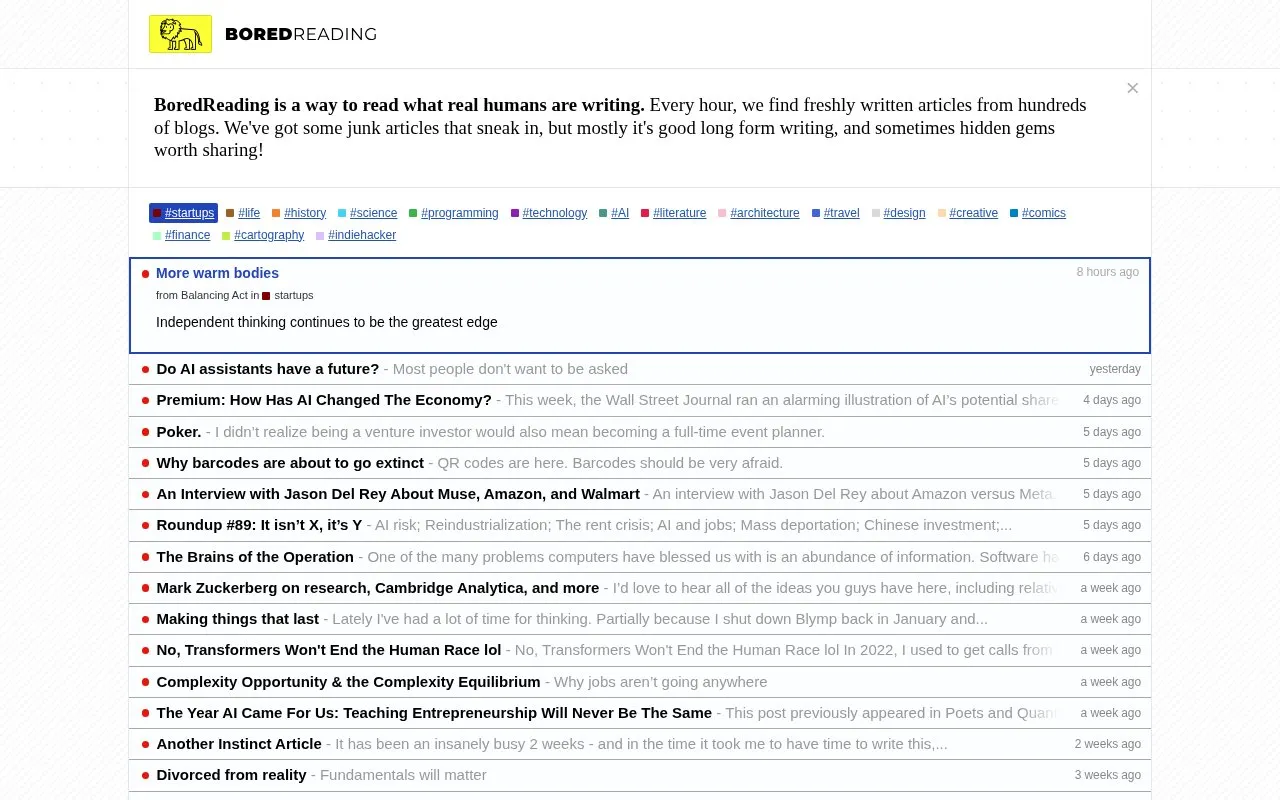Click the lion logo icon
1280x800 pixels.
pyautogui.click(x=180, y=34)
